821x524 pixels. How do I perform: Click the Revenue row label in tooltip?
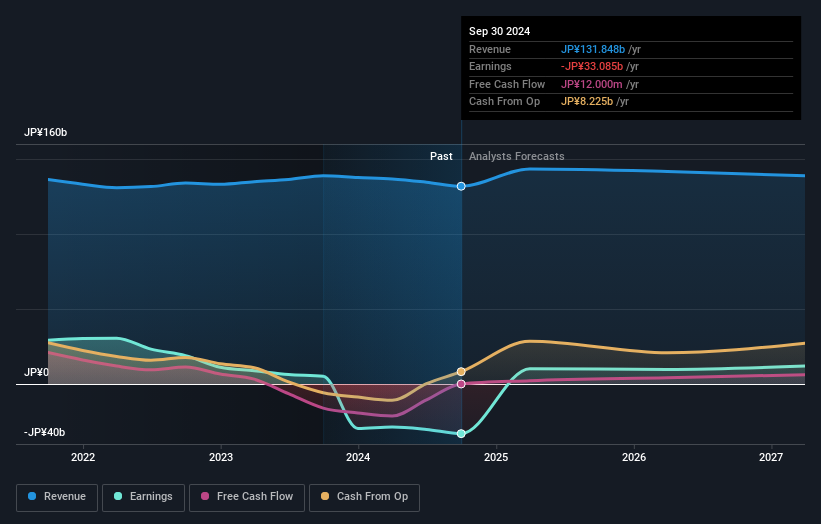point(490,49)
